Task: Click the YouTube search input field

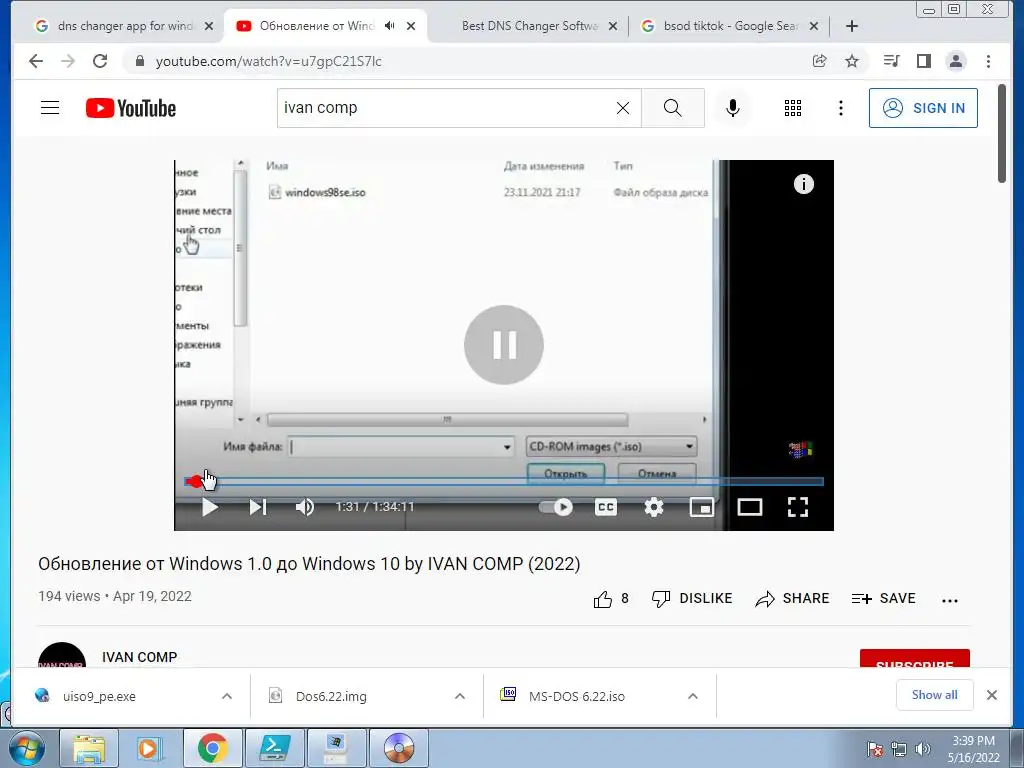Action: coord(447,108)
